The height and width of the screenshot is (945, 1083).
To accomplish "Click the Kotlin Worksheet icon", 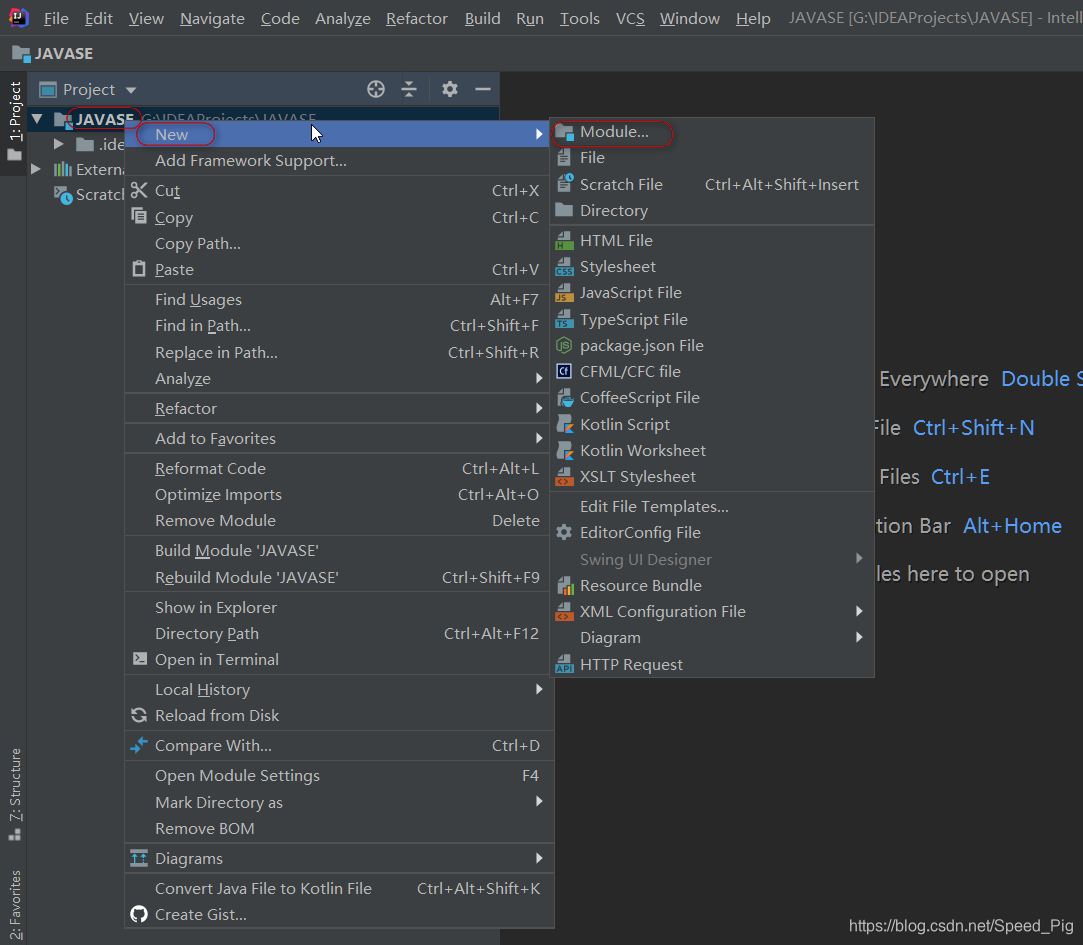I will point(564,450).
